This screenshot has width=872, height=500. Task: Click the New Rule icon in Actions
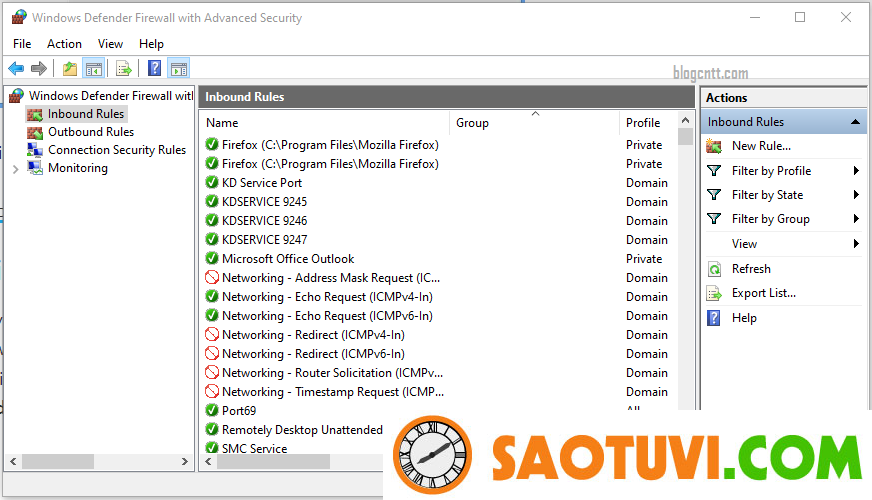click(714, 146)
